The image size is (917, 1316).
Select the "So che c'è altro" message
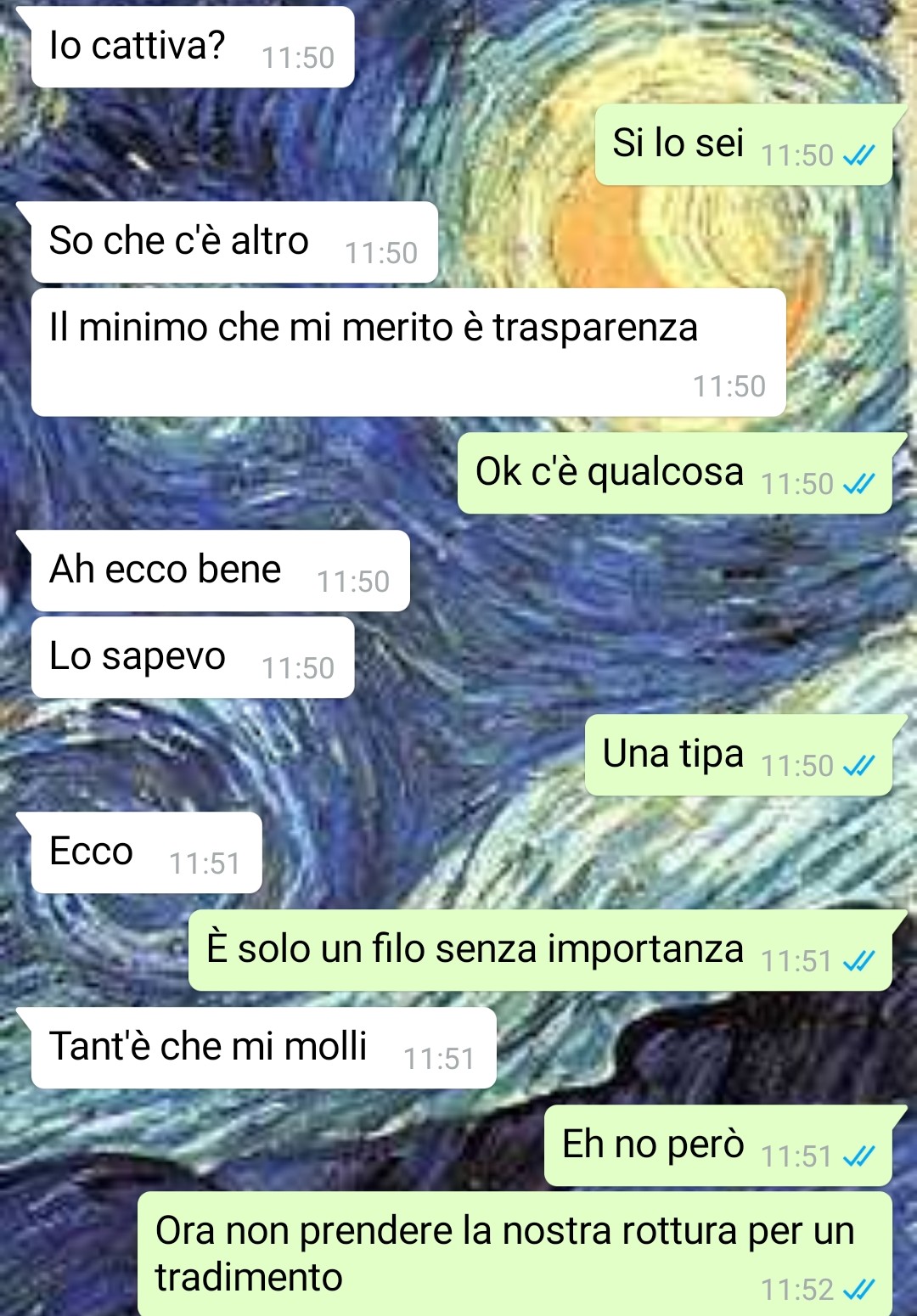234,242
